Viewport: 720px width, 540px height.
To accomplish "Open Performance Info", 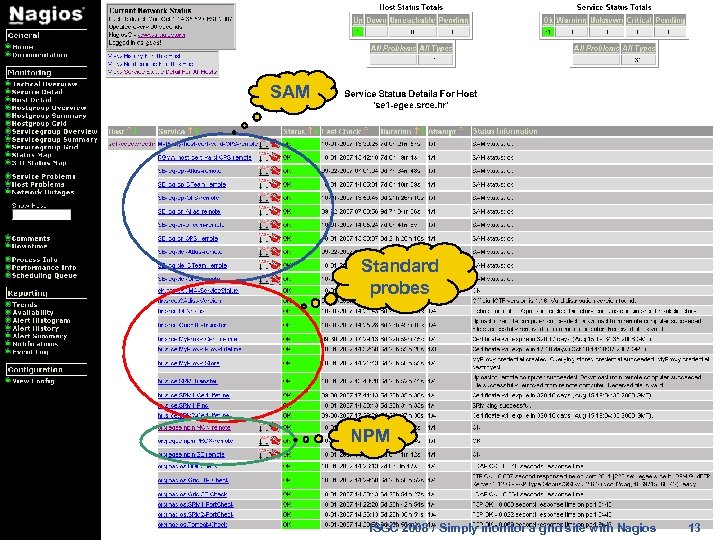I will point(44,267).
